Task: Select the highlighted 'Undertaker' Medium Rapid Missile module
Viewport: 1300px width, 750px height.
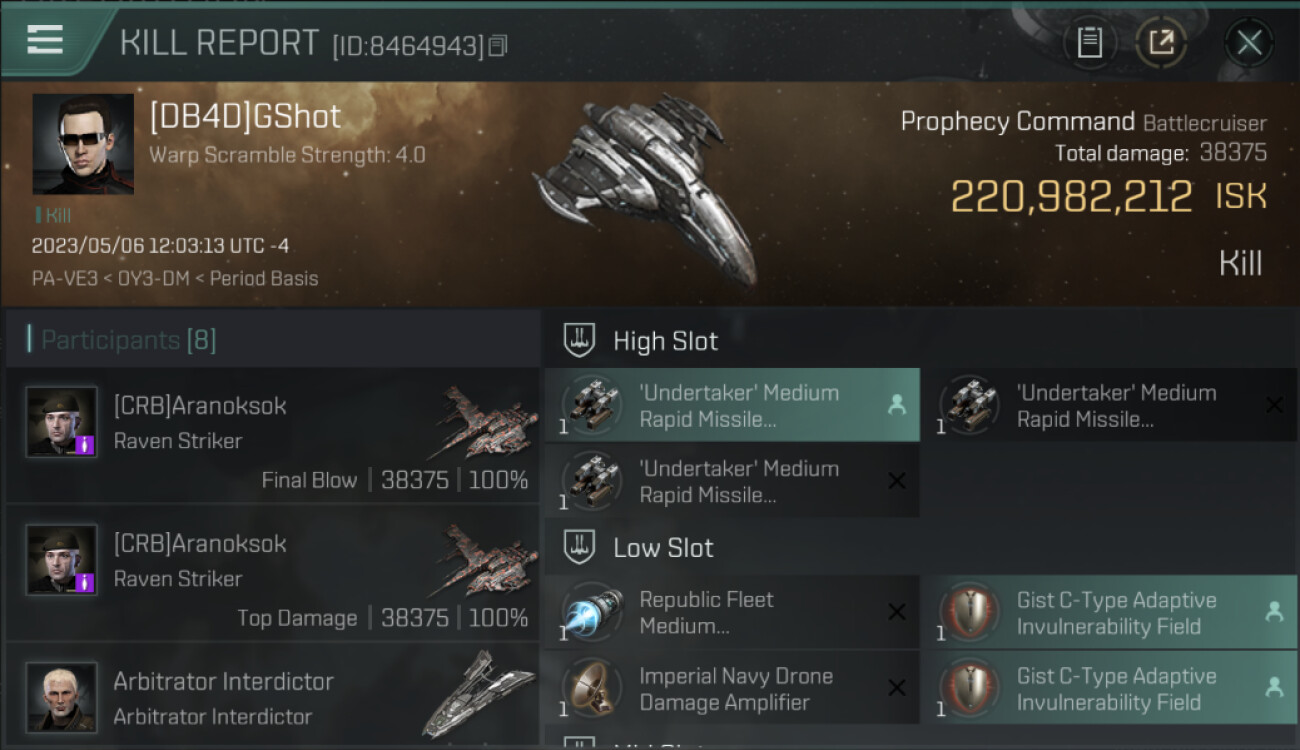Action: tap(731, 405)
